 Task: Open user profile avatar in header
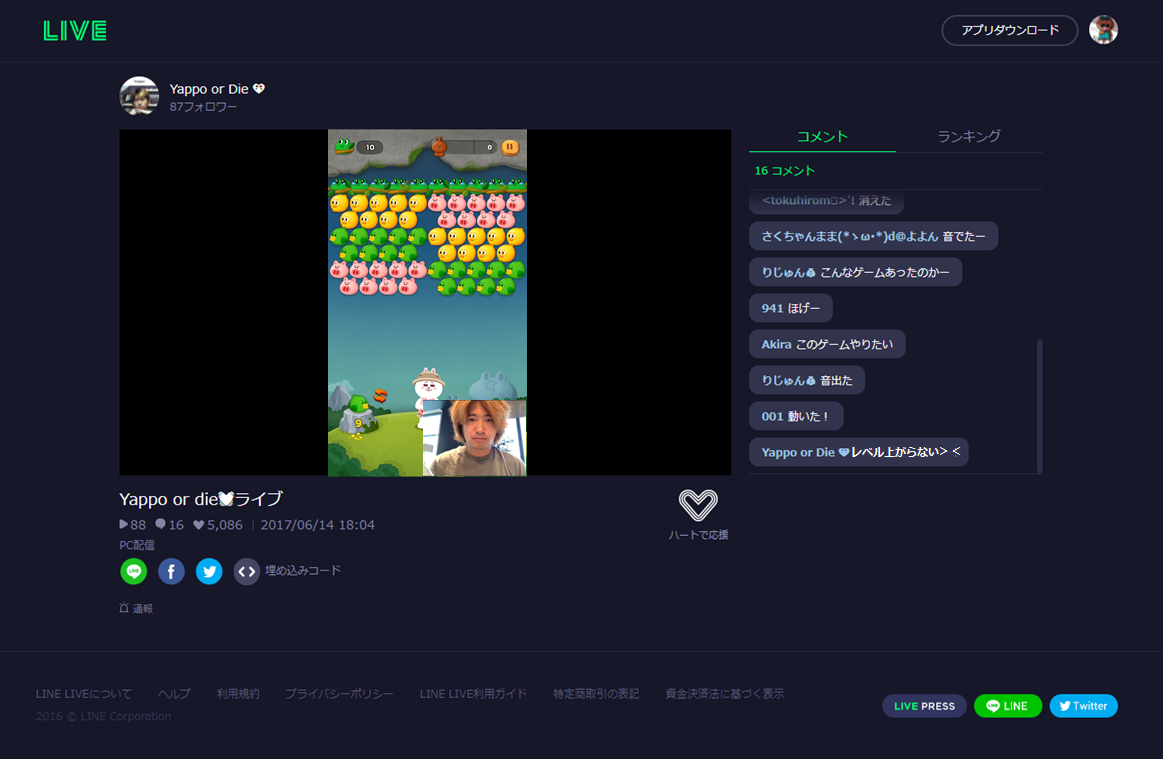click(x=1103, y=30)
